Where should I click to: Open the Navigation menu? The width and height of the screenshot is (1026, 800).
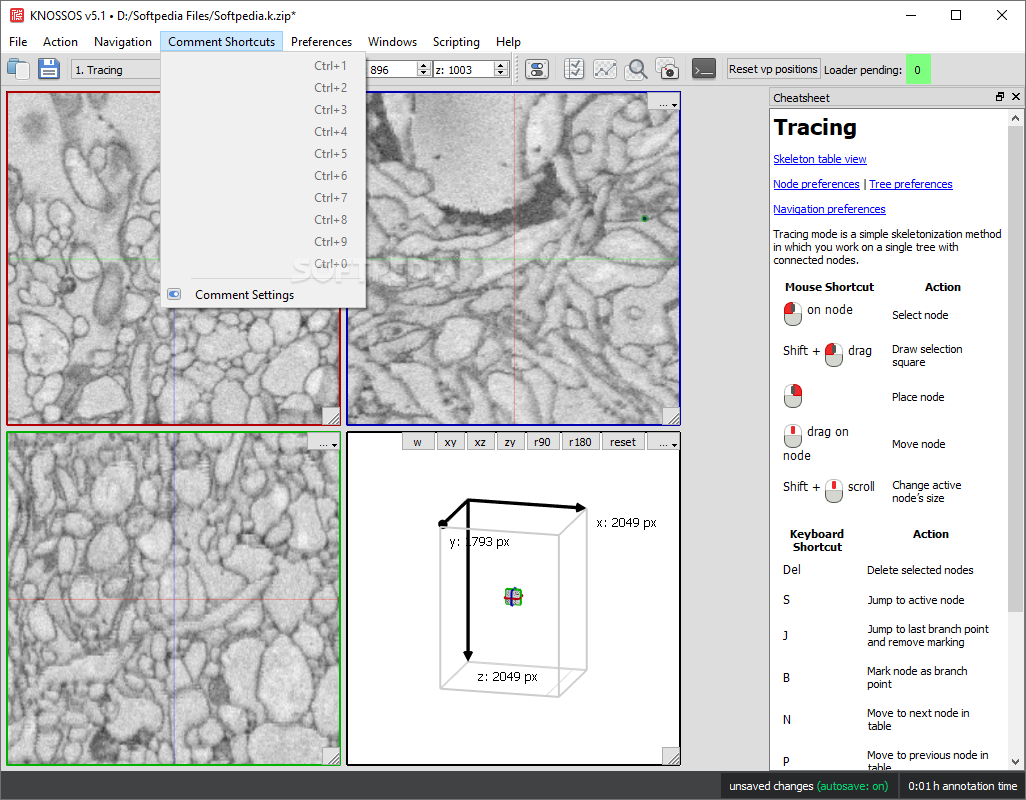click(123, 42)
